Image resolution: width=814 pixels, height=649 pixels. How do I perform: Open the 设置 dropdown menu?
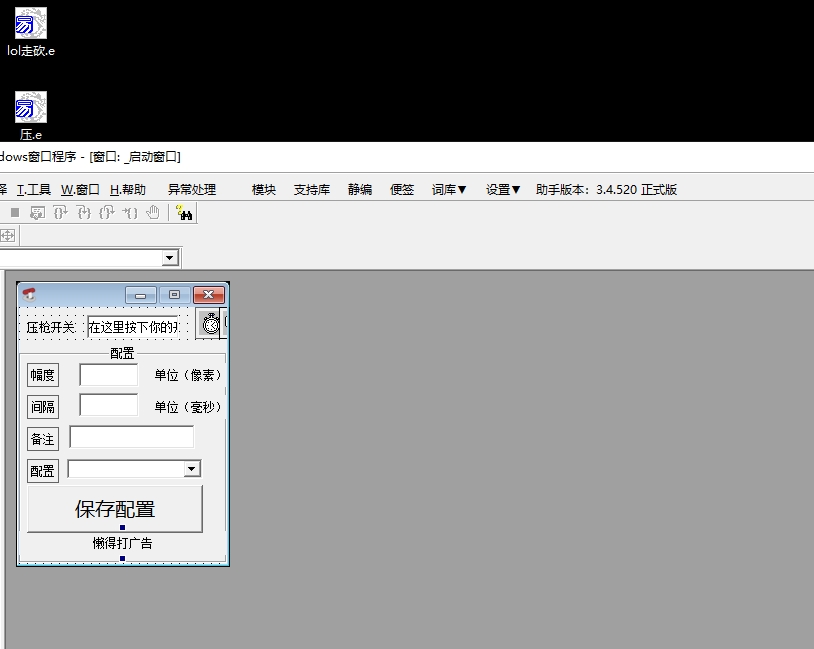coord(503,189)
